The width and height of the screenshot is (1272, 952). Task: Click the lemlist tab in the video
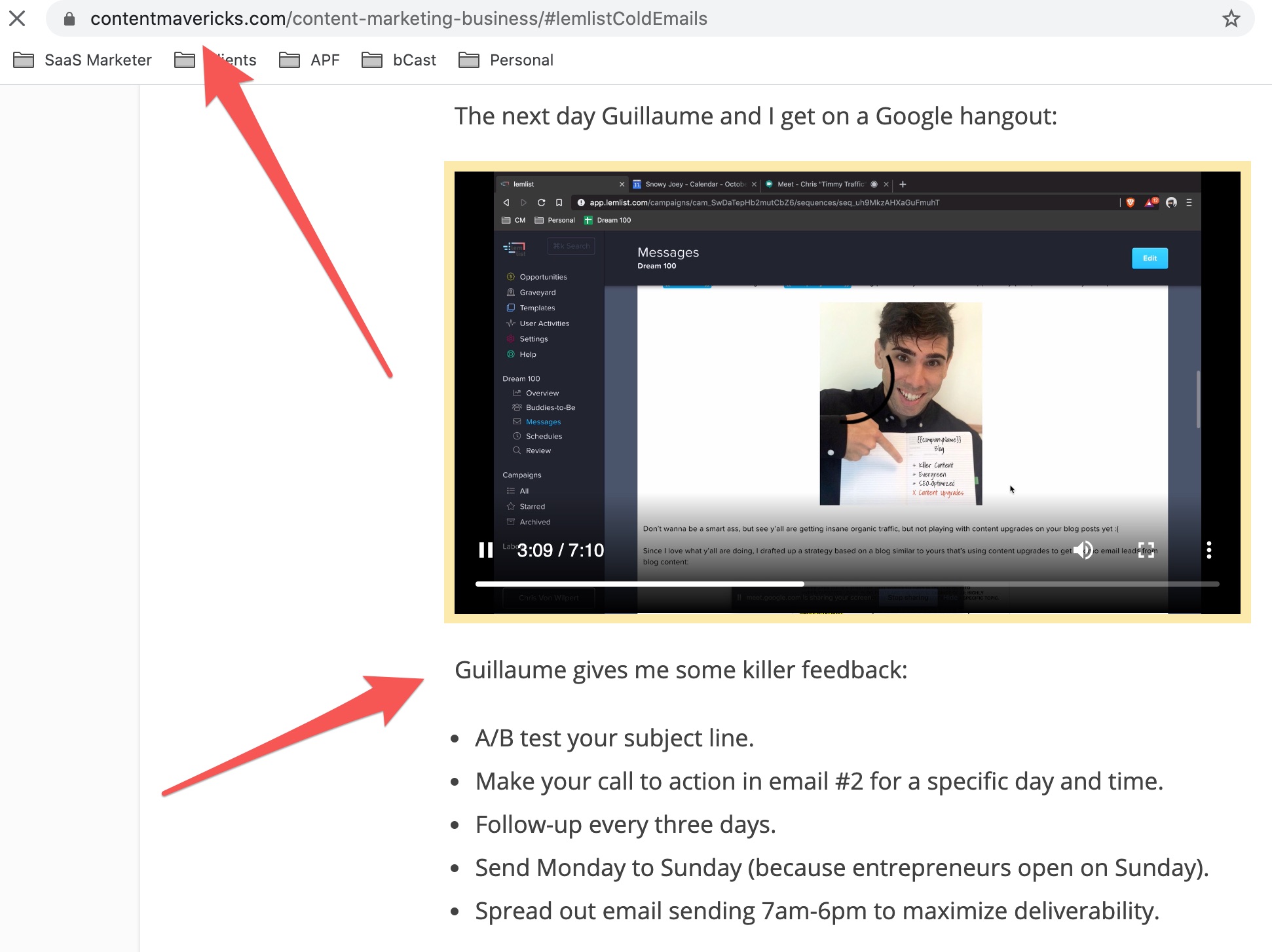(x=562, y=184)
